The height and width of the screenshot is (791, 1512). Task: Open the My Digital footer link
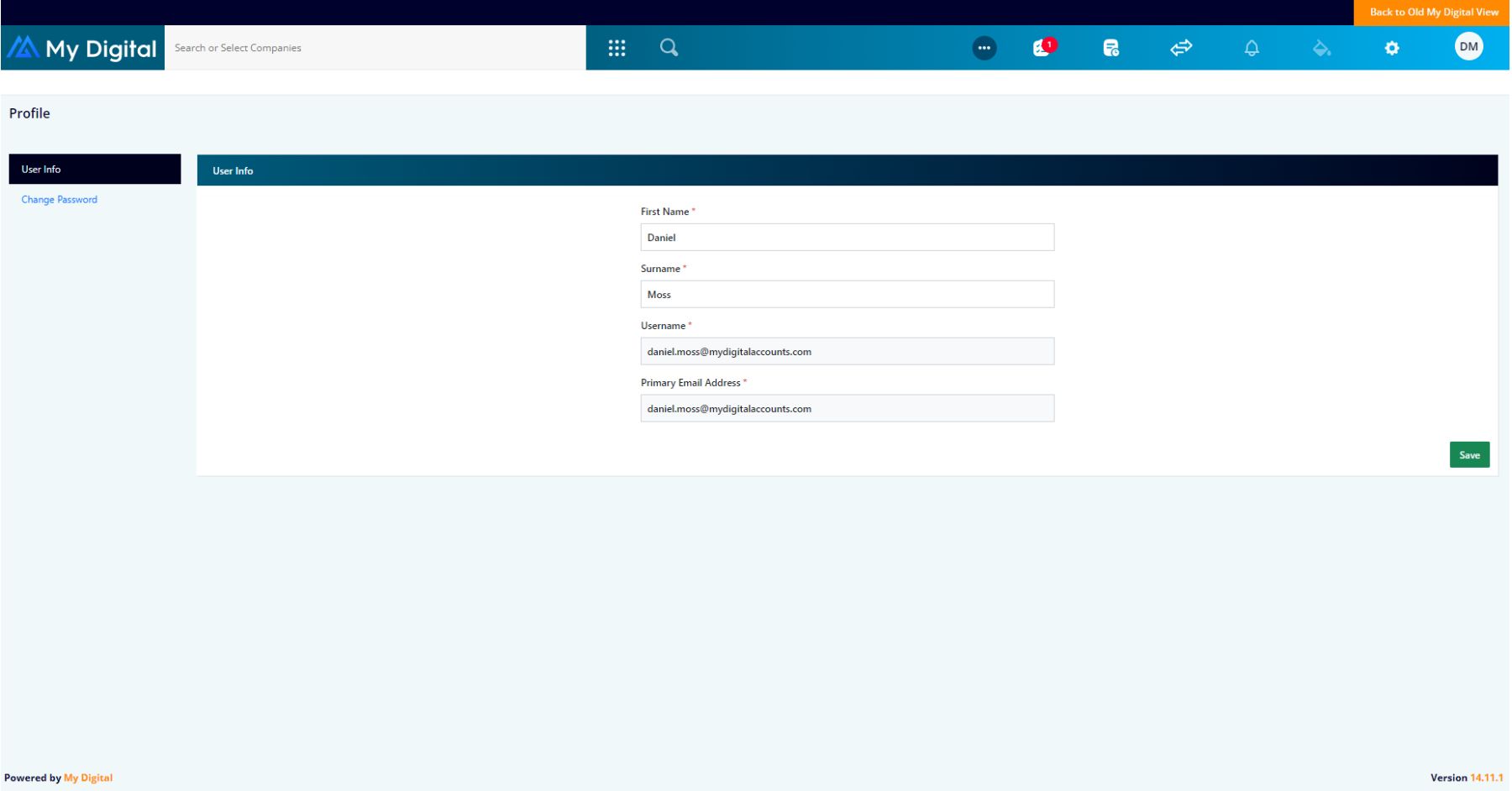88,778
